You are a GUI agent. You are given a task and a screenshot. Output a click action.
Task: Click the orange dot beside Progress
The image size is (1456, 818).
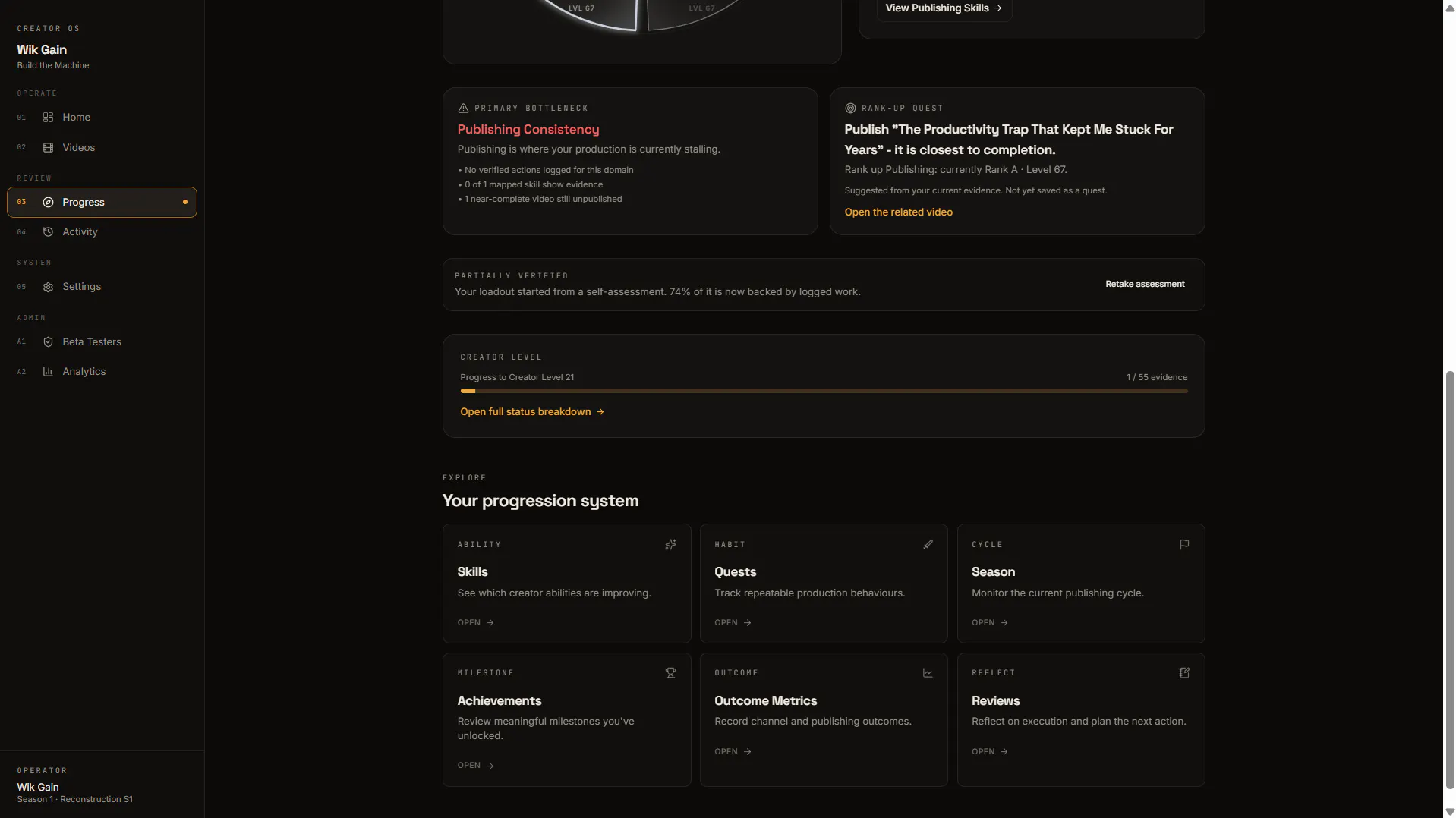pos(185,203)
